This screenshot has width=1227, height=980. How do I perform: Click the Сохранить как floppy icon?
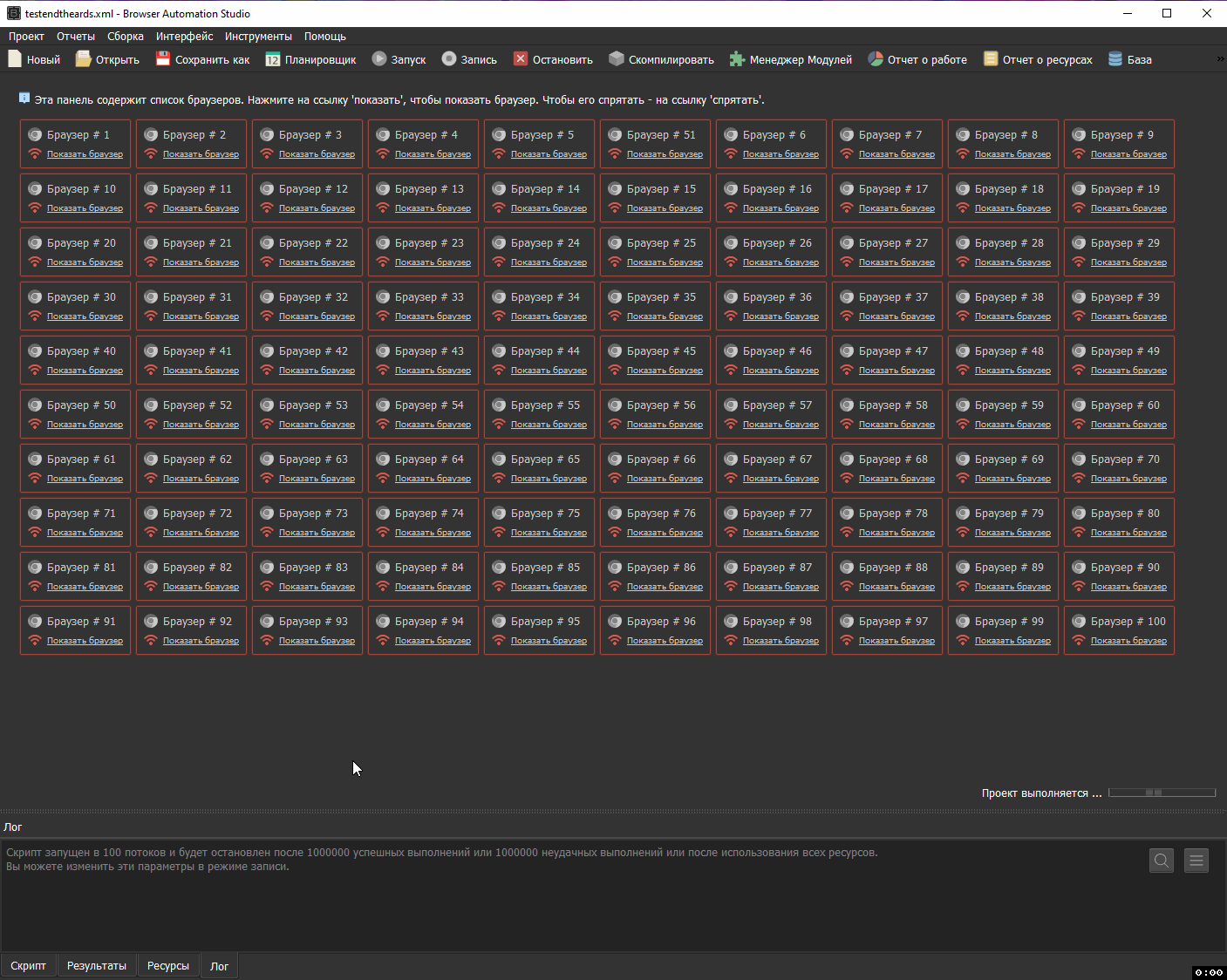[x=163, y=59]
